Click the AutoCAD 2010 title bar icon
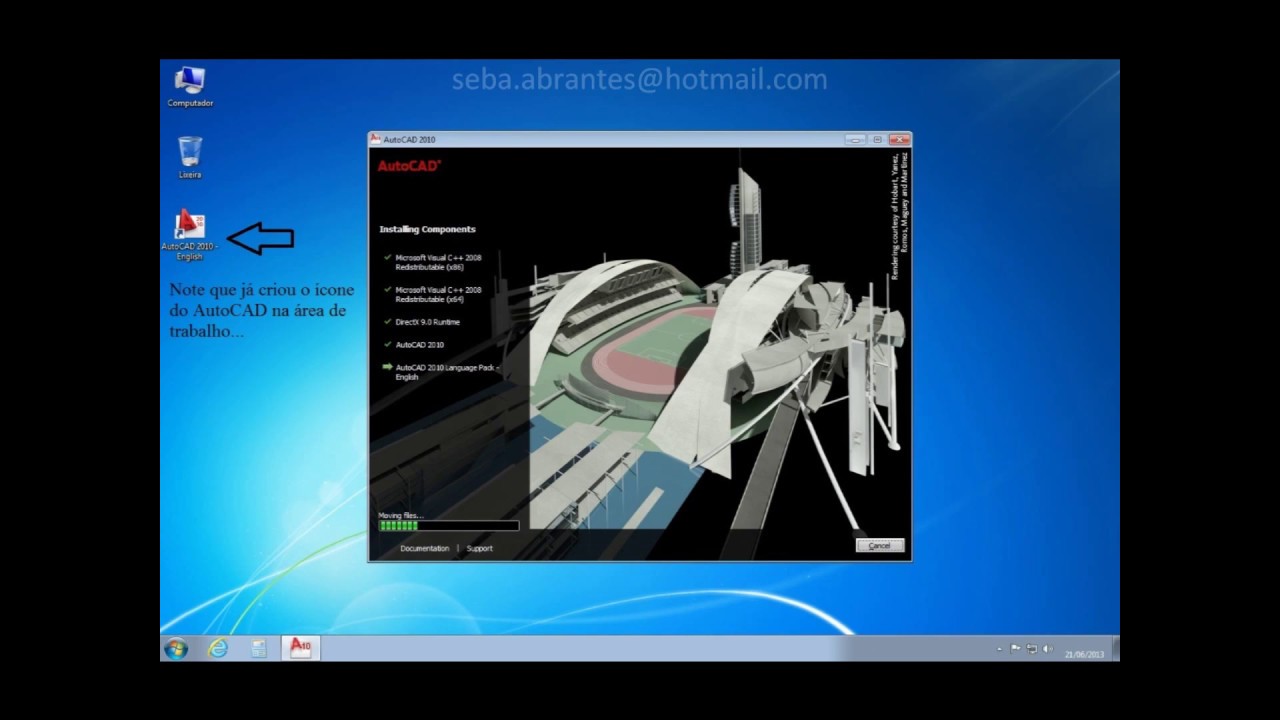Screen dimensions: 1280x720 point(376,139)
